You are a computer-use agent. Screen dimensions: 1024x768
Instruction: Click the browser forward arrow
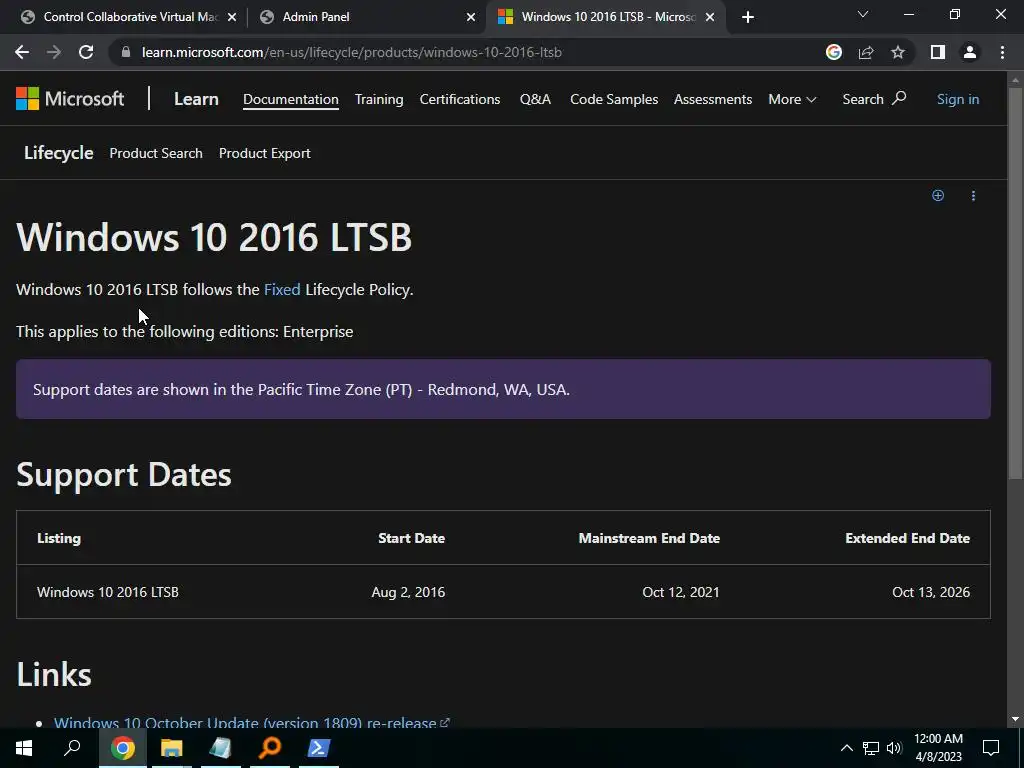[54, 52]
